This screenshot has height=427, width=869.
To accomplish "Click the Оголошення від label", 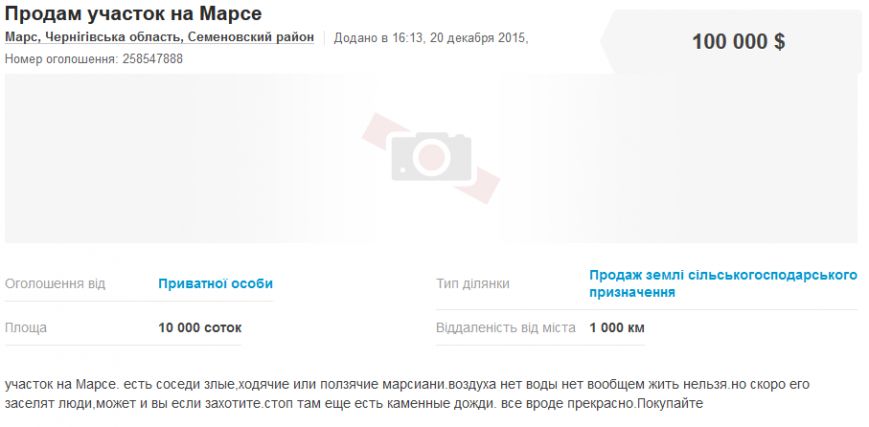I will tap(55, 284).
